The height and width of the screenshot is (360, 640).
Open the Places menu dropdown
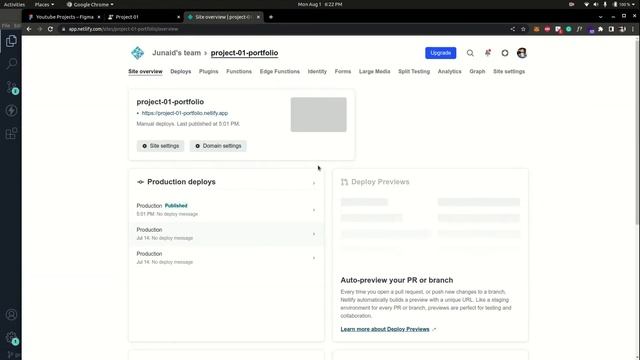[x=44, y=4]
